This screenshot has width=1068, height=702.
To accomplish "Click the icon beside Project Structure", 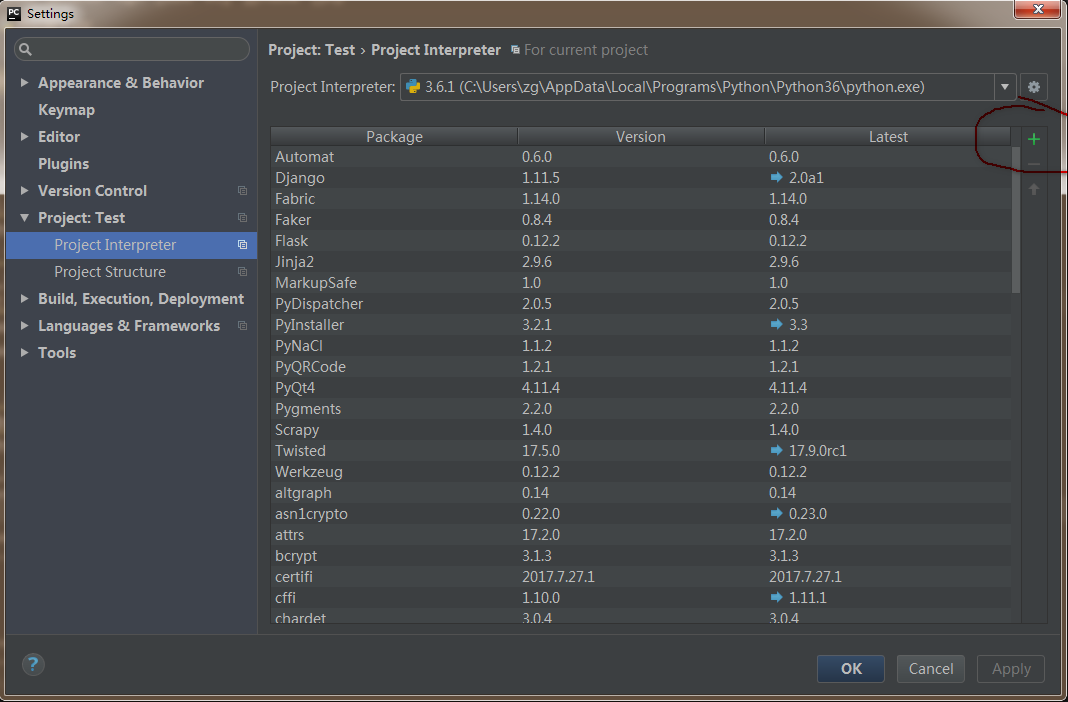I will click(242, 272).
